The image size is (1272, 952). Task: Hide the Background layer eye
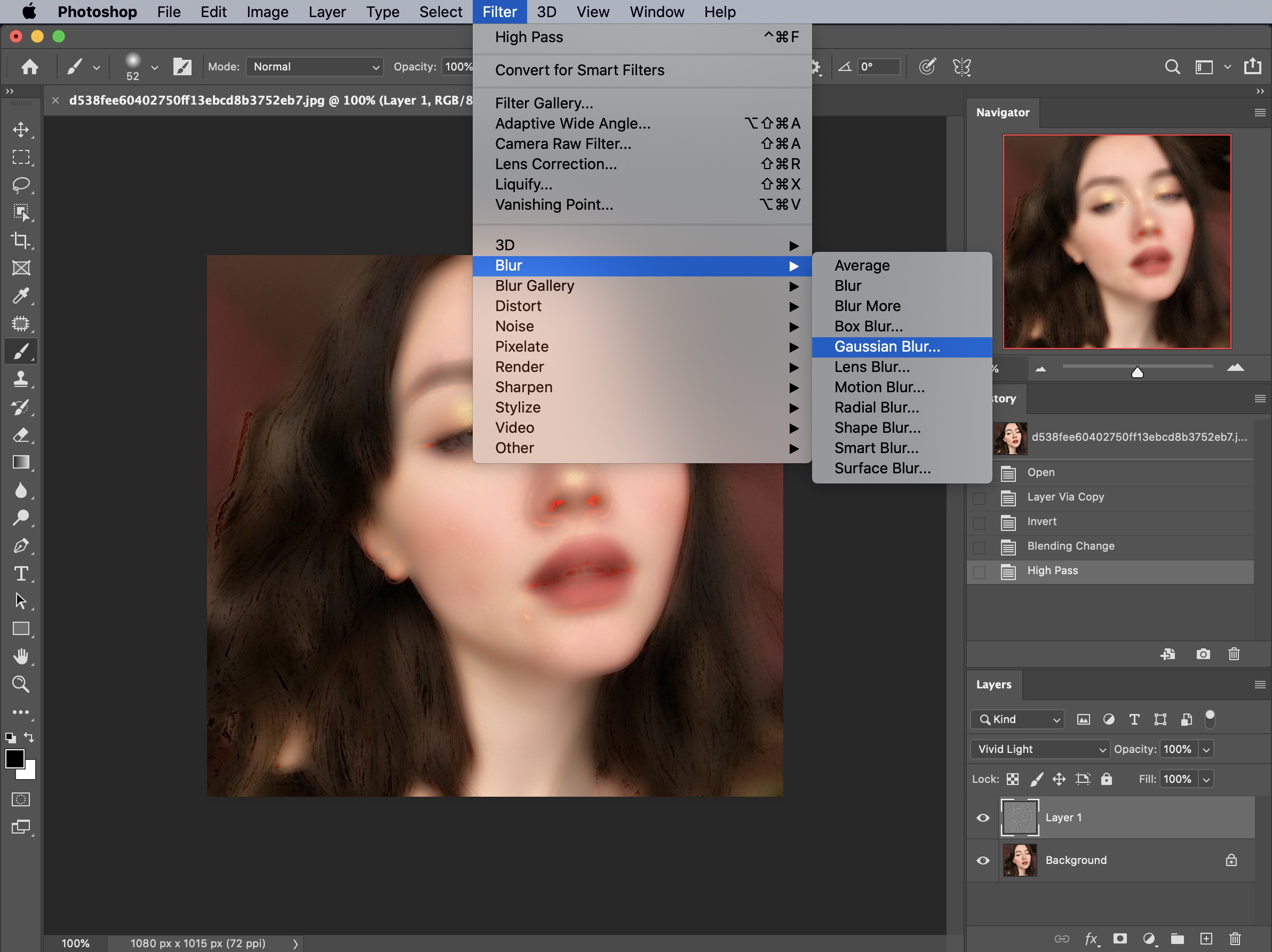coord(983,860)
